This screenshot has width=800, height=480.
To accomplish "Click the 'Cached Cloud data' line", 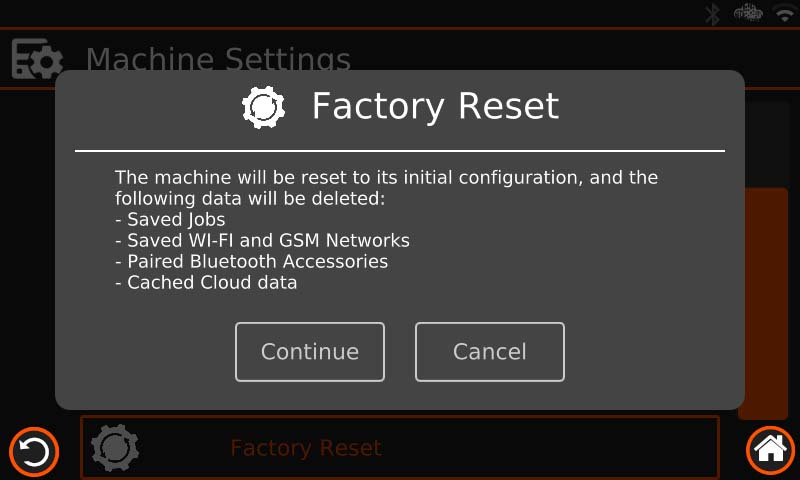I will pos(206,282).
